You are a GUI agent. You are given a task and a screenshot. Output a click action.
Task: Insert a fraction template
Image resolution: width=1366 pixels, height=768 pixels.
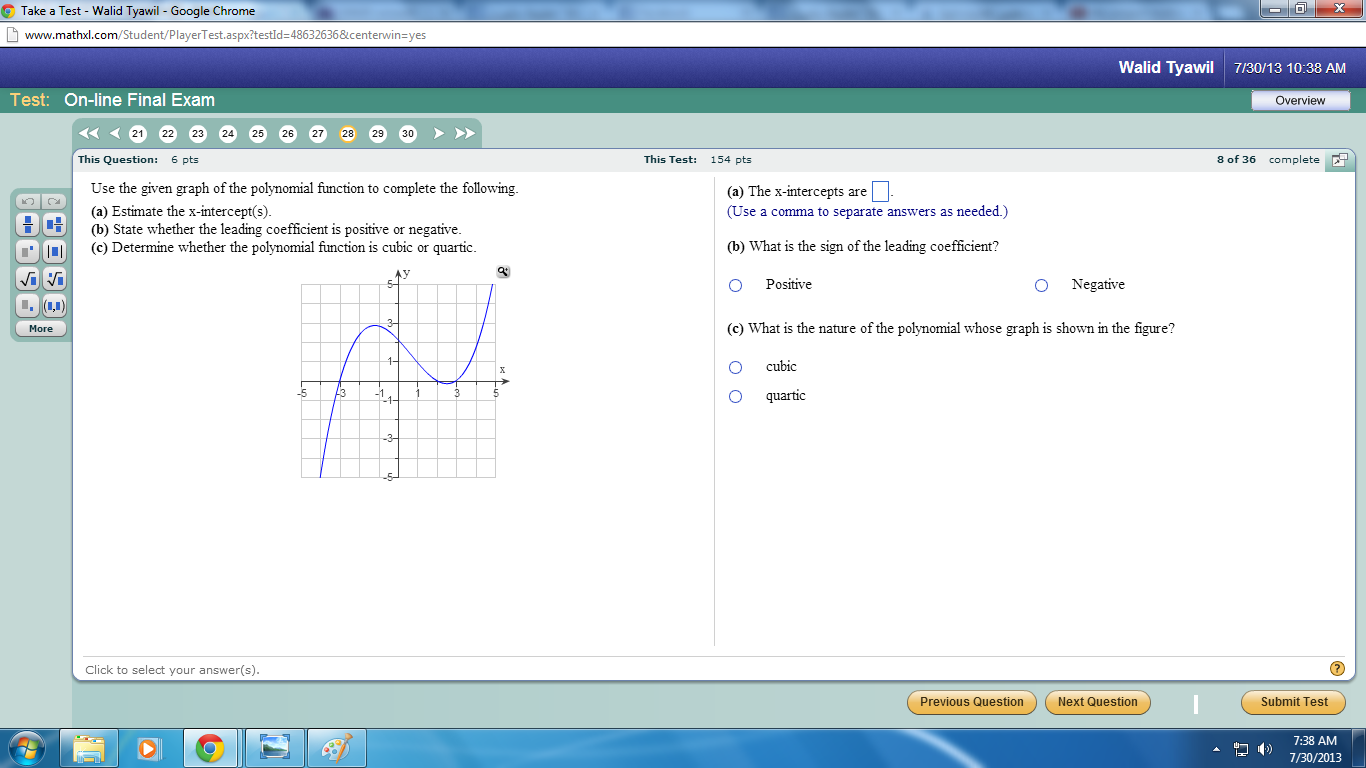(27, 224)
